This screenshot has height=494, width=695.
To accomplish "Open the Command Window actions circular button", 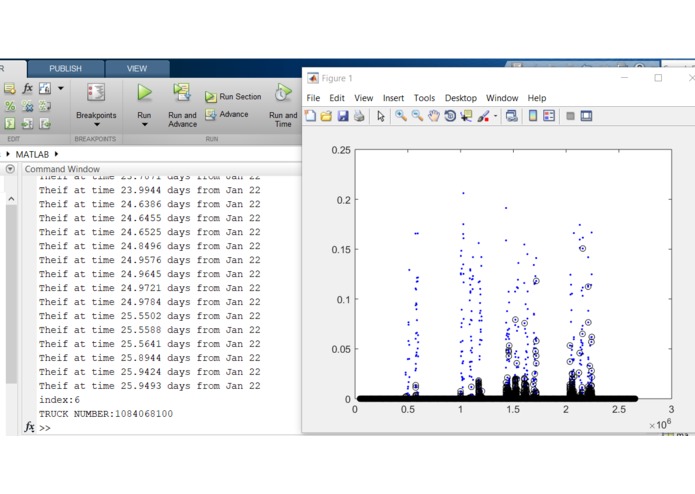I will (x=10, y=169).
